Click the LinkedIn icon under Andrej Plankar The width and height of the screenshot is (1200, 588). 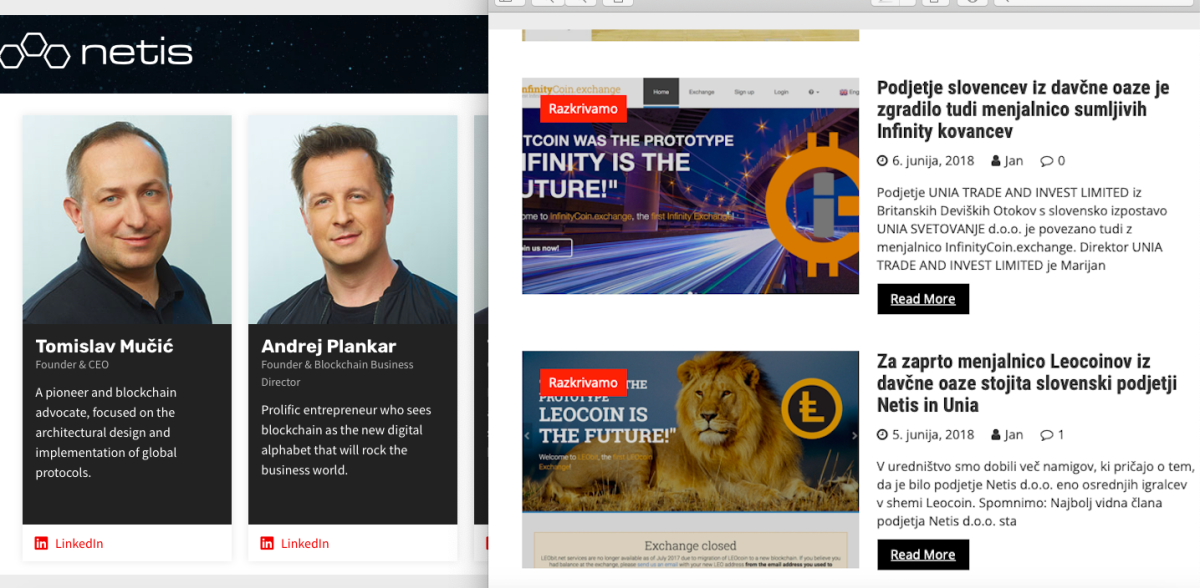pyautogui.click(x=267, y=543)
